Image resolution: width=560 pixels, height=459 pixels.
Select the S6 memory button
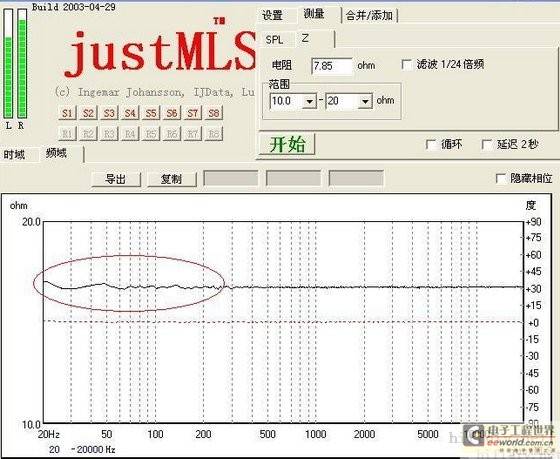[x=172, y=113]
